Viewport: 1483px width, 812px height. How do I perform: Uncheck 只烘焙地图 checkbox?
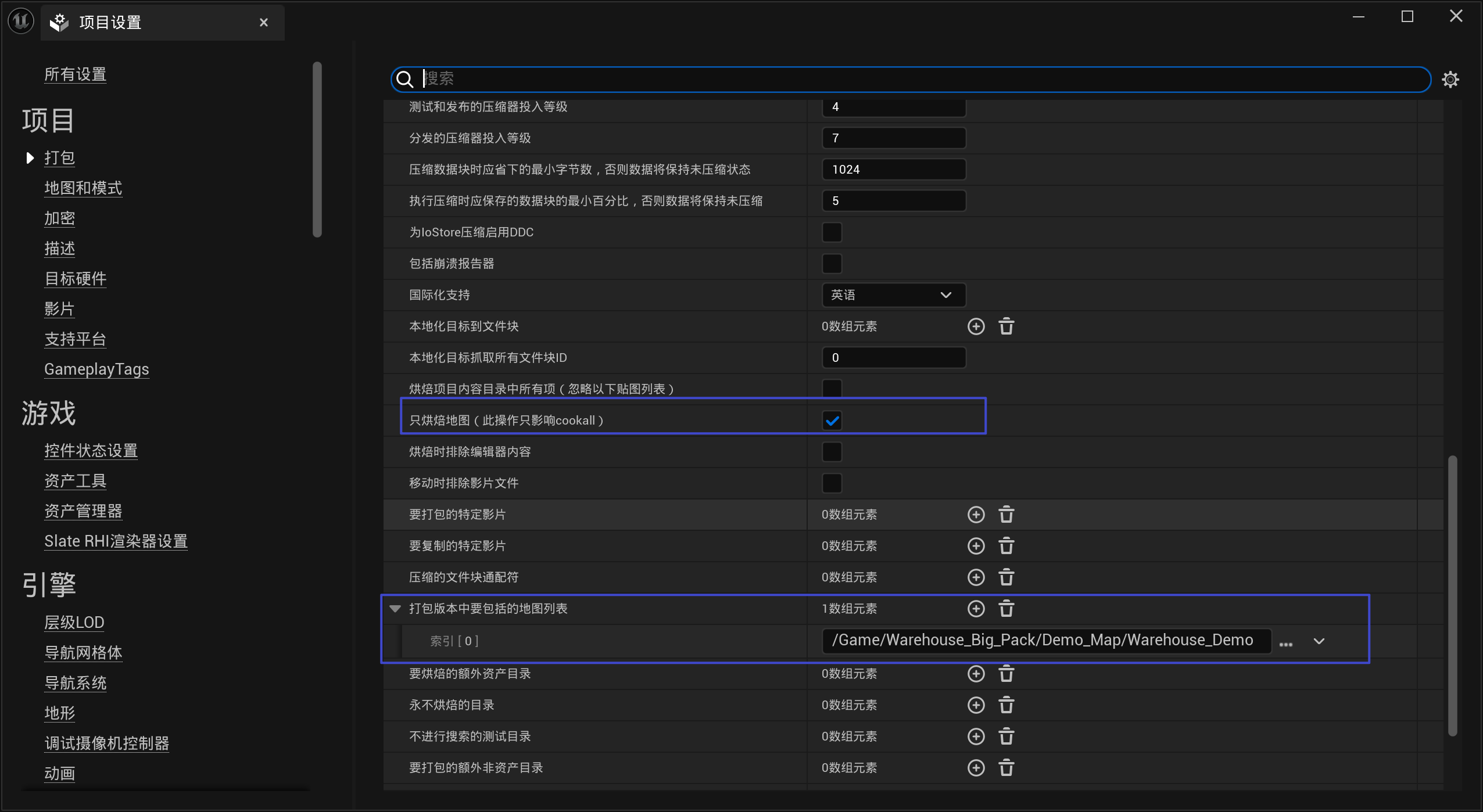pos(832,421)
